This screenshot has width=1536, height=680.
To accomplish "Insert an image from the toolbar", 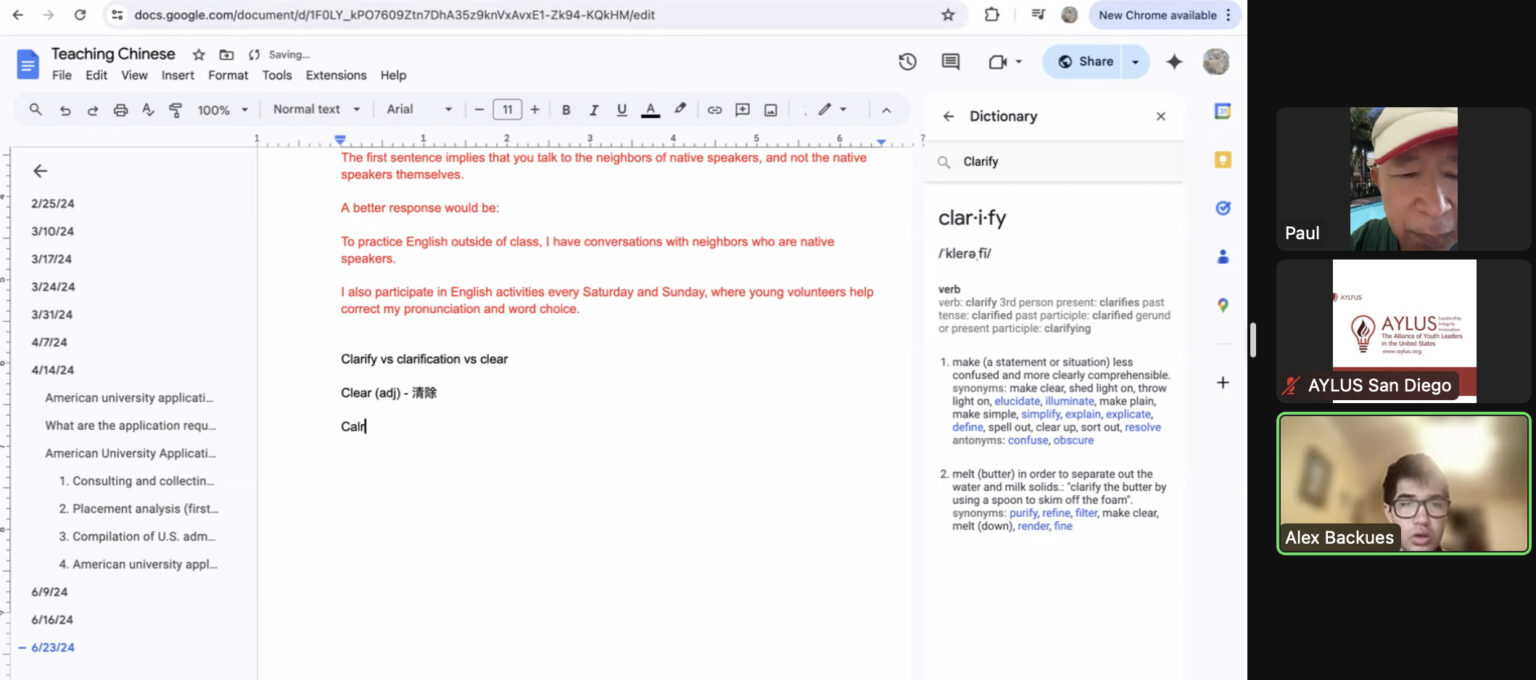I will pyautogui.click(x=771, y=110).
